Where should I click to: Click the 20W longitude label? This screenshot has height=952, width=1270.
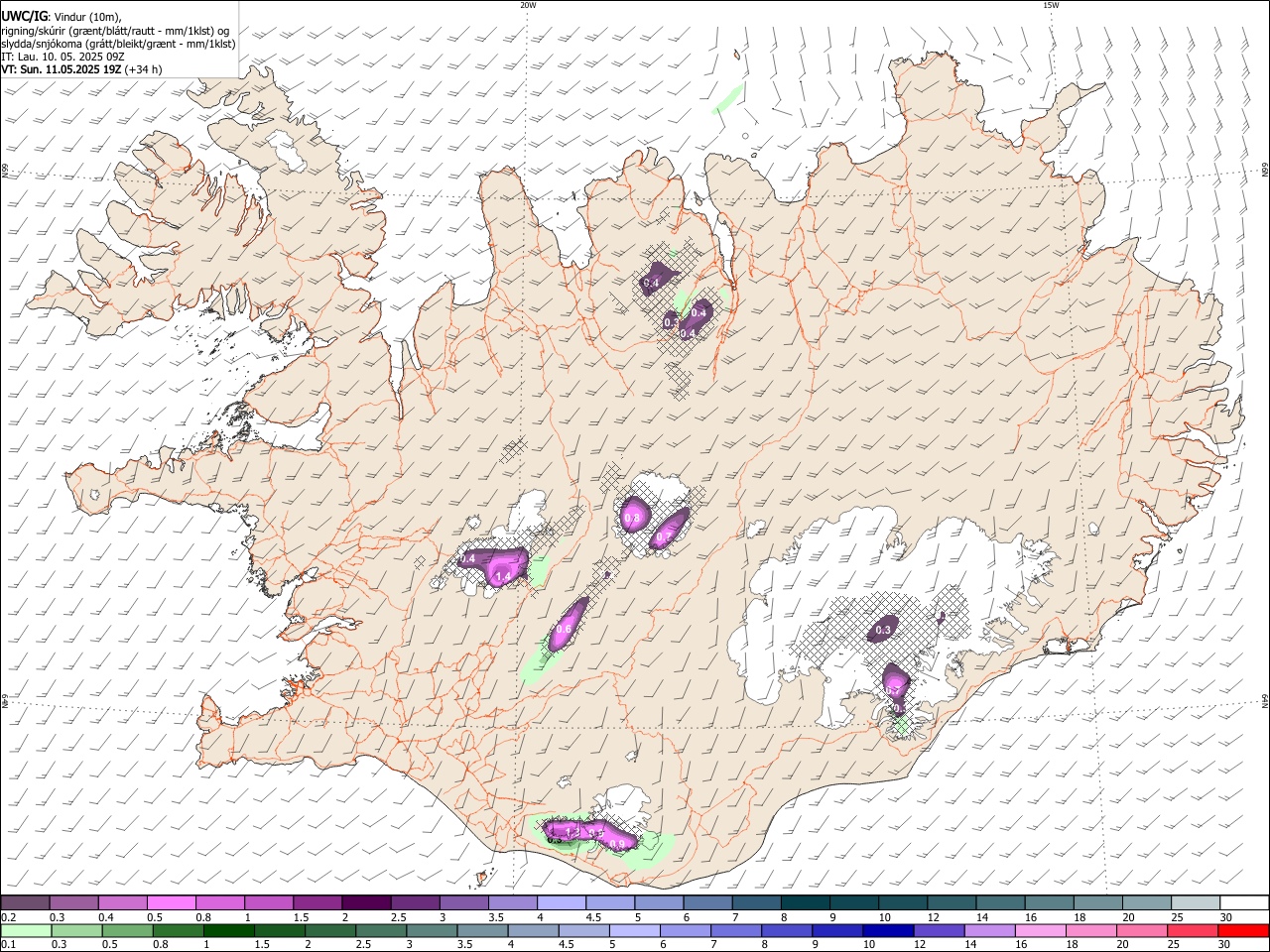pos(528,5)
